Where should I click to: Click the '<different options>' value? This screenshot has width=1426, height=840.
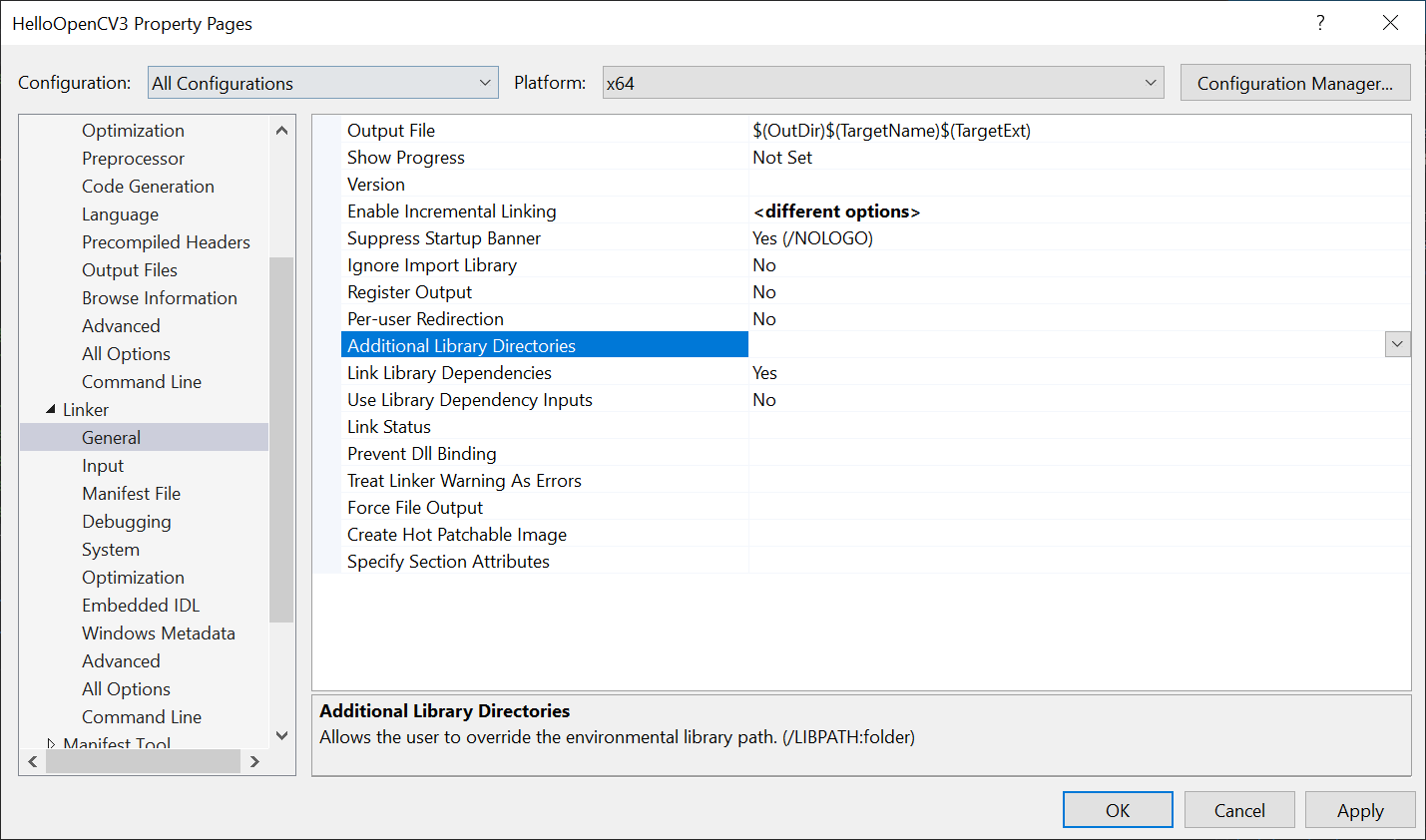click(837, 211)
